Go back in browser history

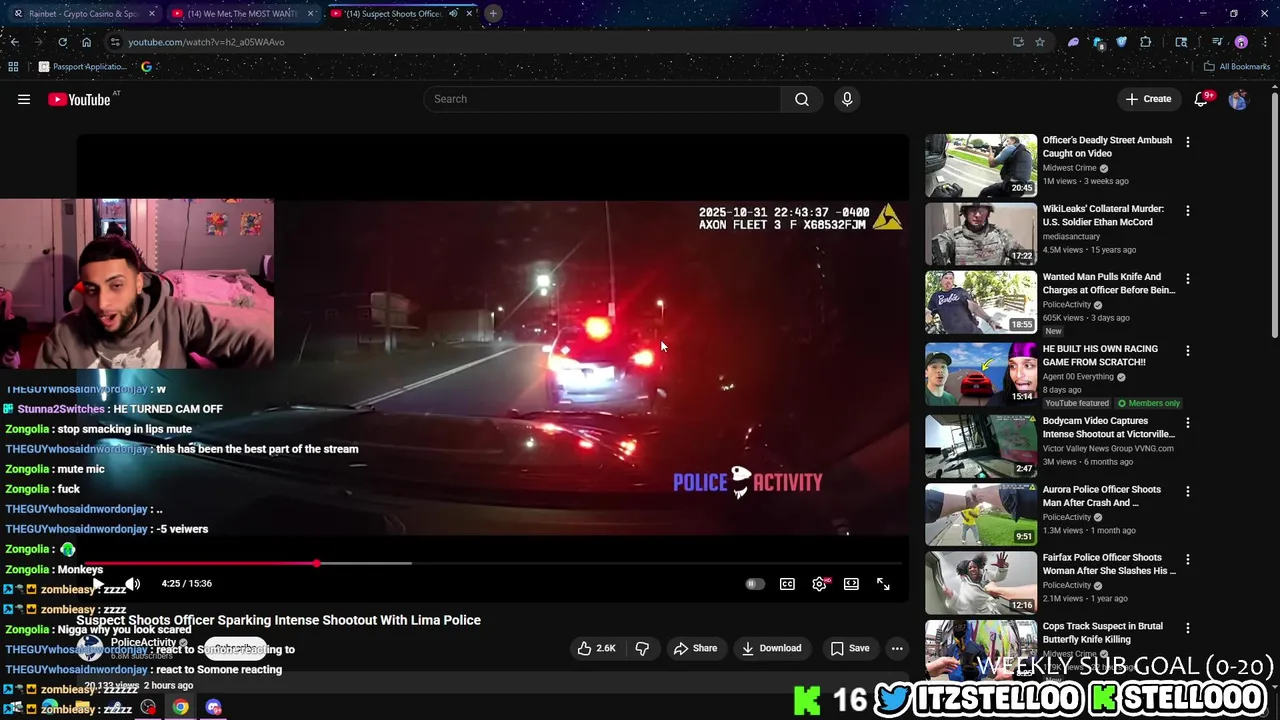pos(14,42)
